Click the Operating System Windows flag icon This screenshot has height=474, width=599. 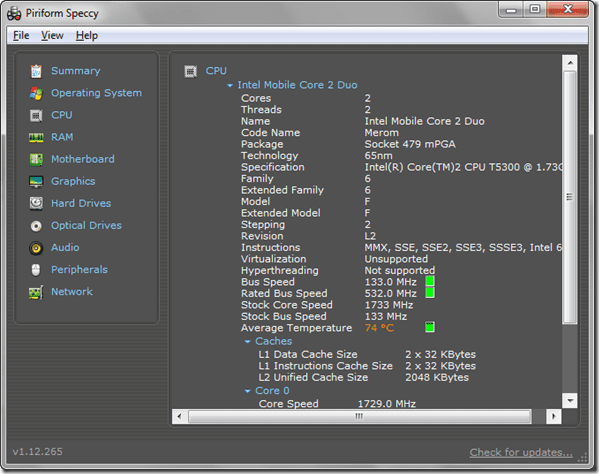point(36,93)
